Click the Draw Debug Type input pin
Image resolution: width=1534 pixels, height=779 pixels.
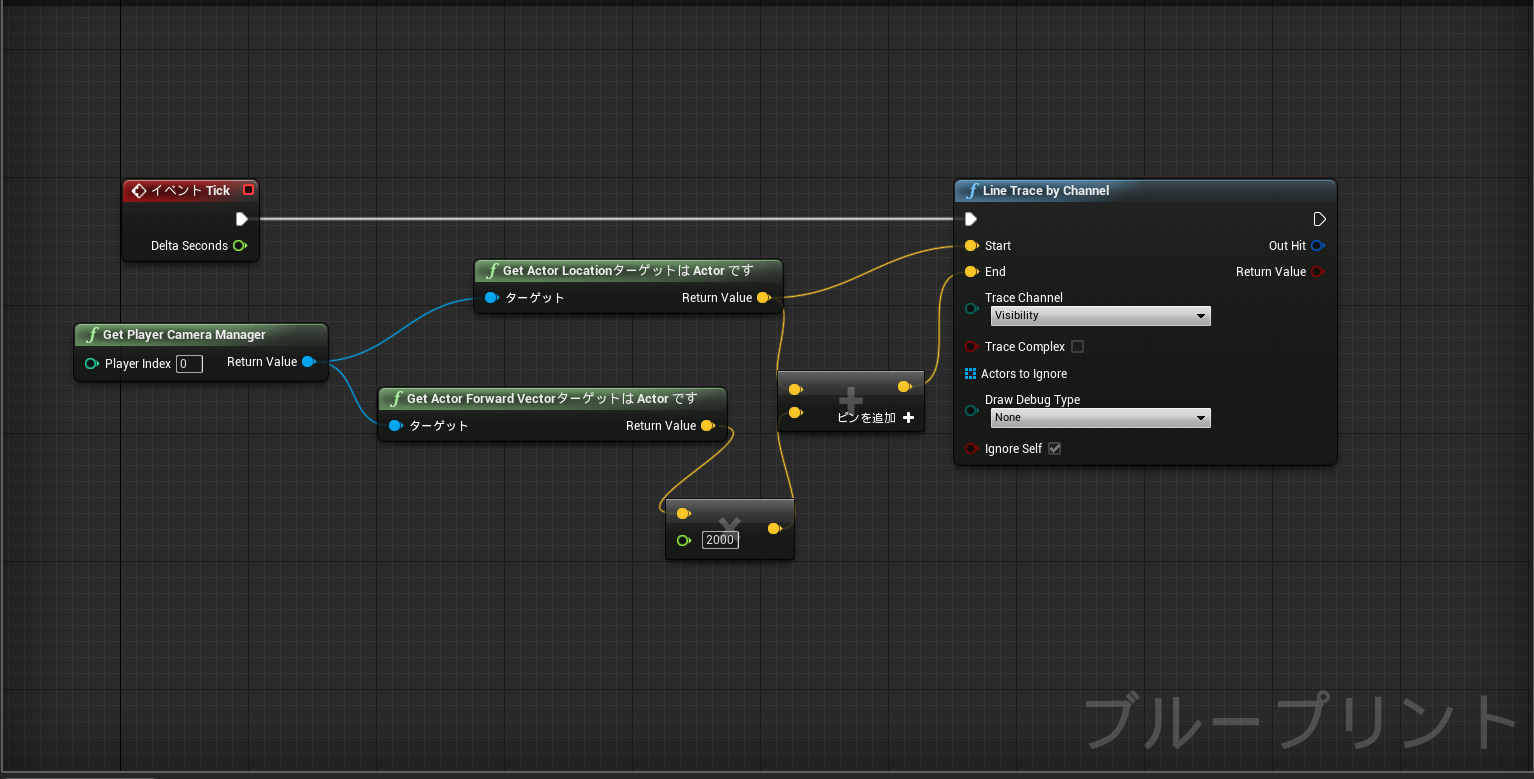coord(972,411)
